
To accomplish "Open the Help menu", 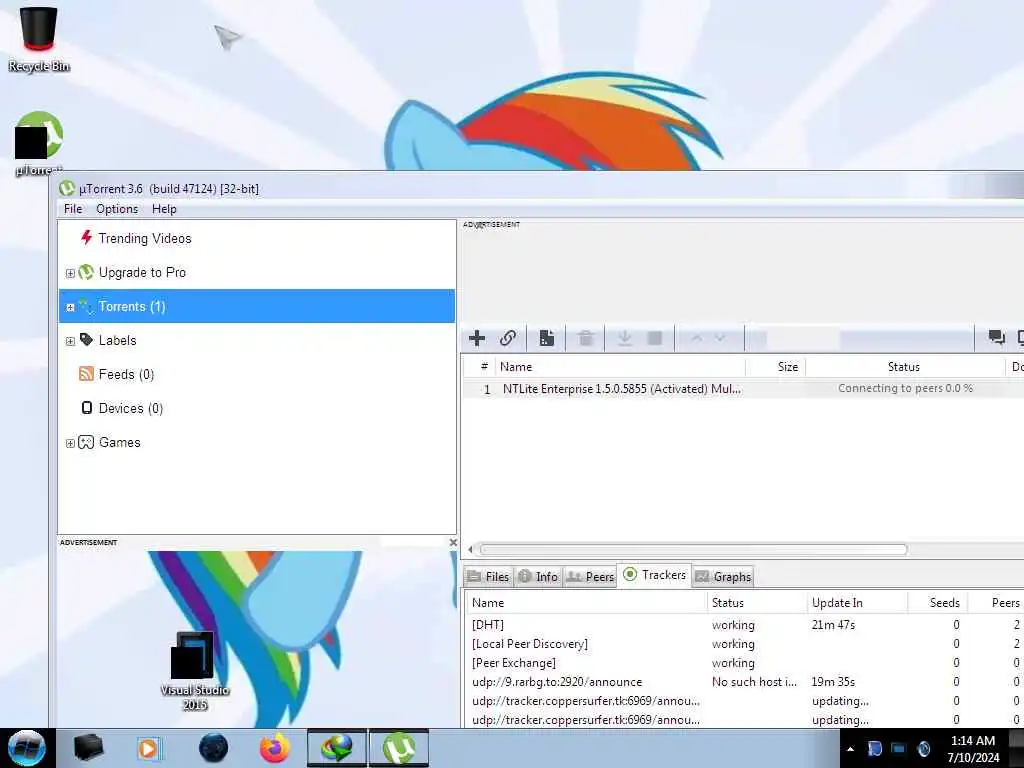I will point(164,209).
